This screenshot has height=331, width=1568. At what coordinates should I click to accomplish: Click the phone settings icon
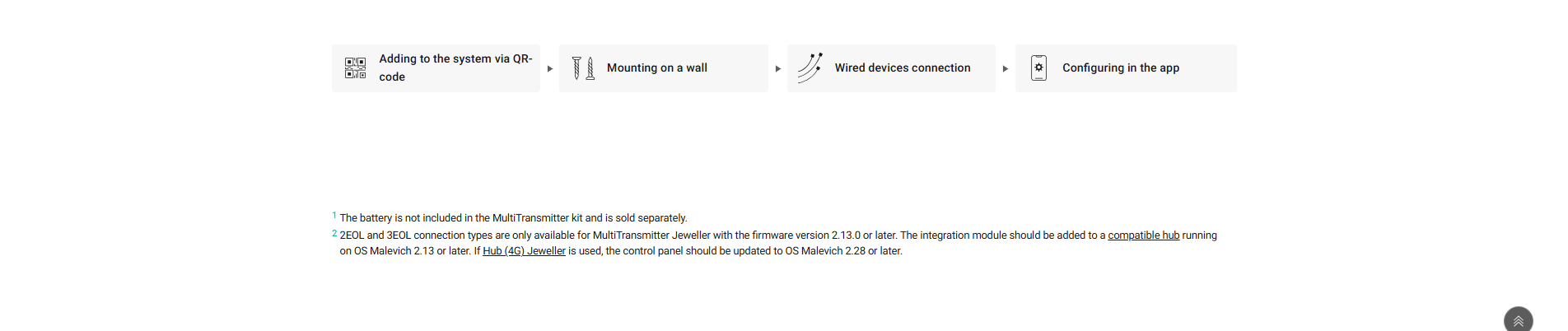(1038, 68)
